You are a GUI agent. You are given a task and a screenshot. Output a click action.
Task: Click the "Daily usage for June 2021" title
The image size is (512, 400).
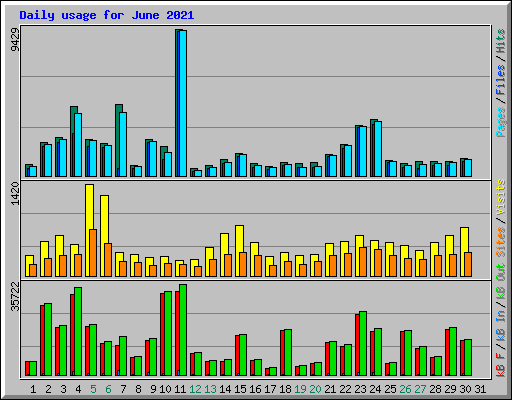(x=106, y=16)
